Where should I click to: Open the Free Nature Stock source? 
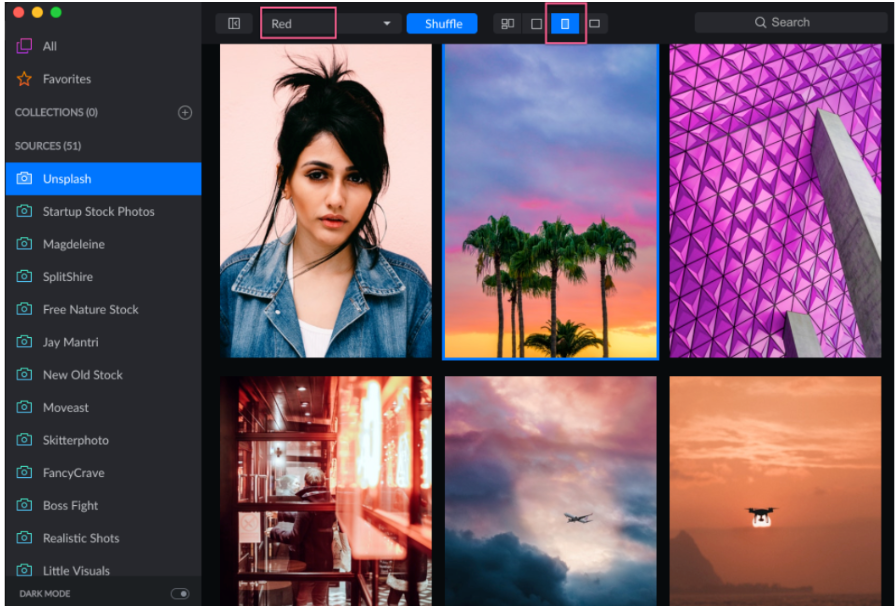pyautogui.click(x=90, y=310)
